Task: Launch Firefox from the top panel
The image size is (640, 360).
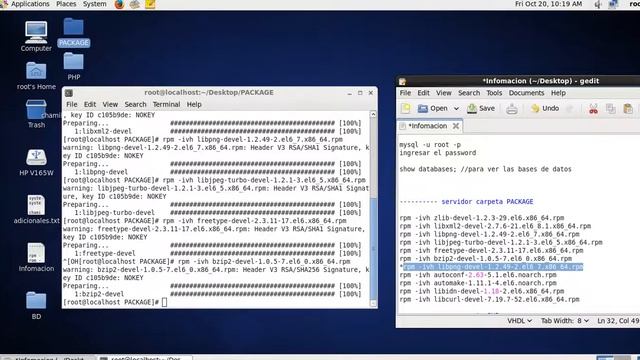Action: coord(119,4)
